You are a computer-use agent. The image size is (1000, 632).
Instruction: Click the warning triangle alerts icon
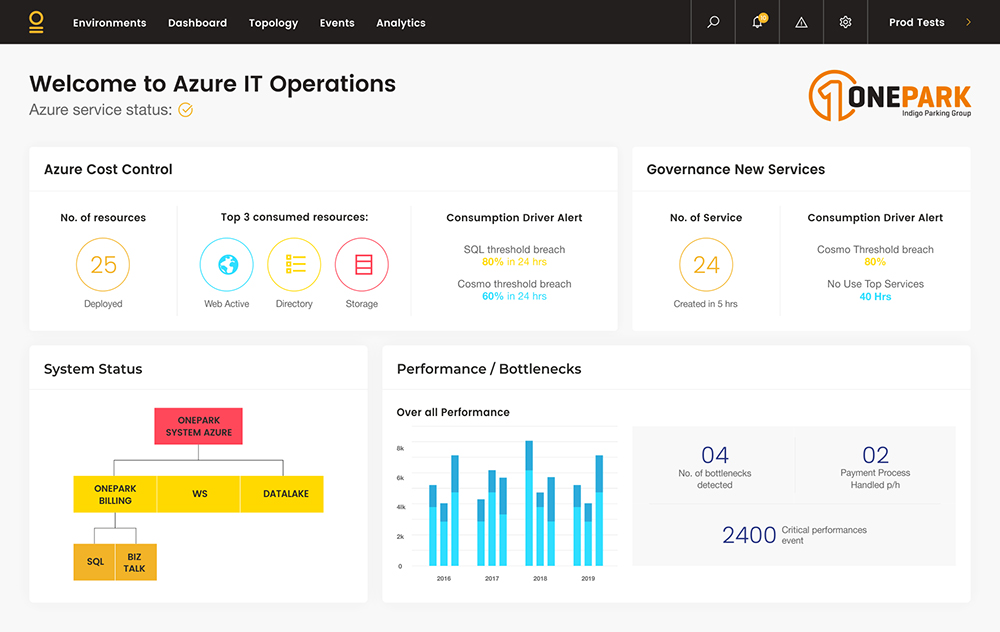(801, 22)
